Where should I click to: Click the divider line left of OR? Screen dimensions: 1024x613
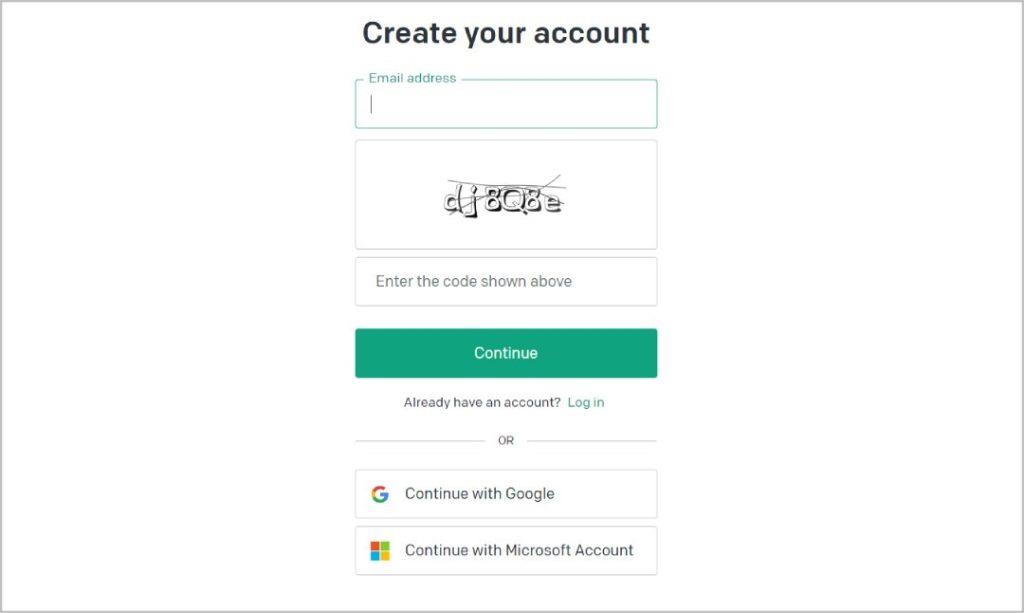421,441
